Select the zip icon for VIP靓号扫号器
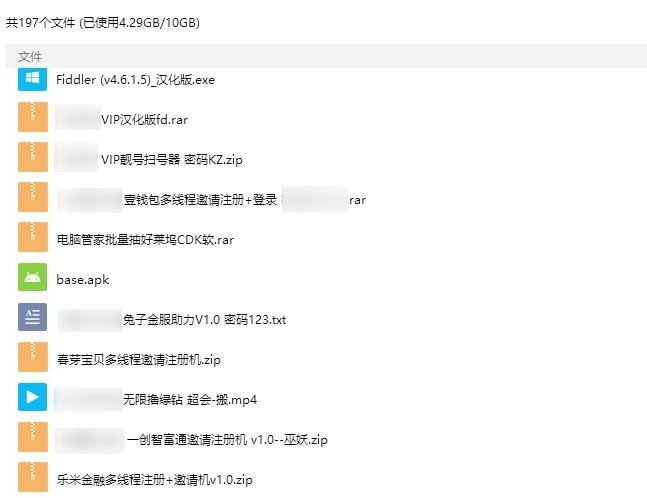 33,157
